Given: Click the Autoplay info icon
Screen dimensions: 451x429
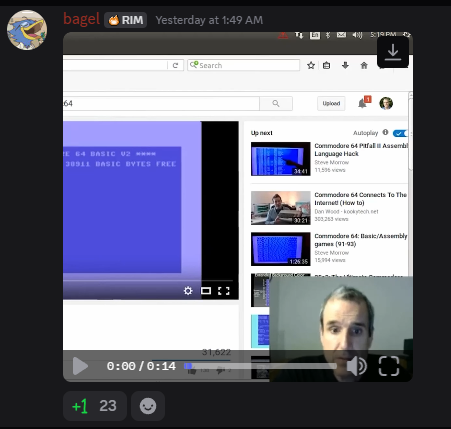Looking at the screenshot, I should pos(385,132).
